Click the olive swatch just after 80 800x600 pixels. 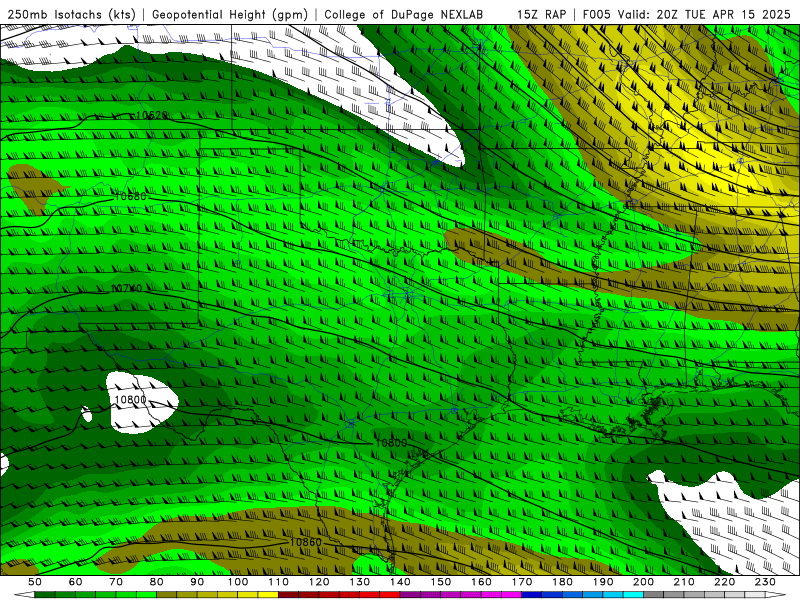166,595
